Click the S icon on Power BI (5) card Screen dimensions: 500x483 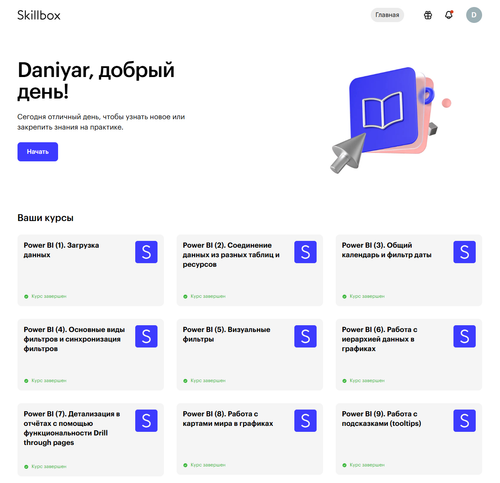click(x=305, y=336)
